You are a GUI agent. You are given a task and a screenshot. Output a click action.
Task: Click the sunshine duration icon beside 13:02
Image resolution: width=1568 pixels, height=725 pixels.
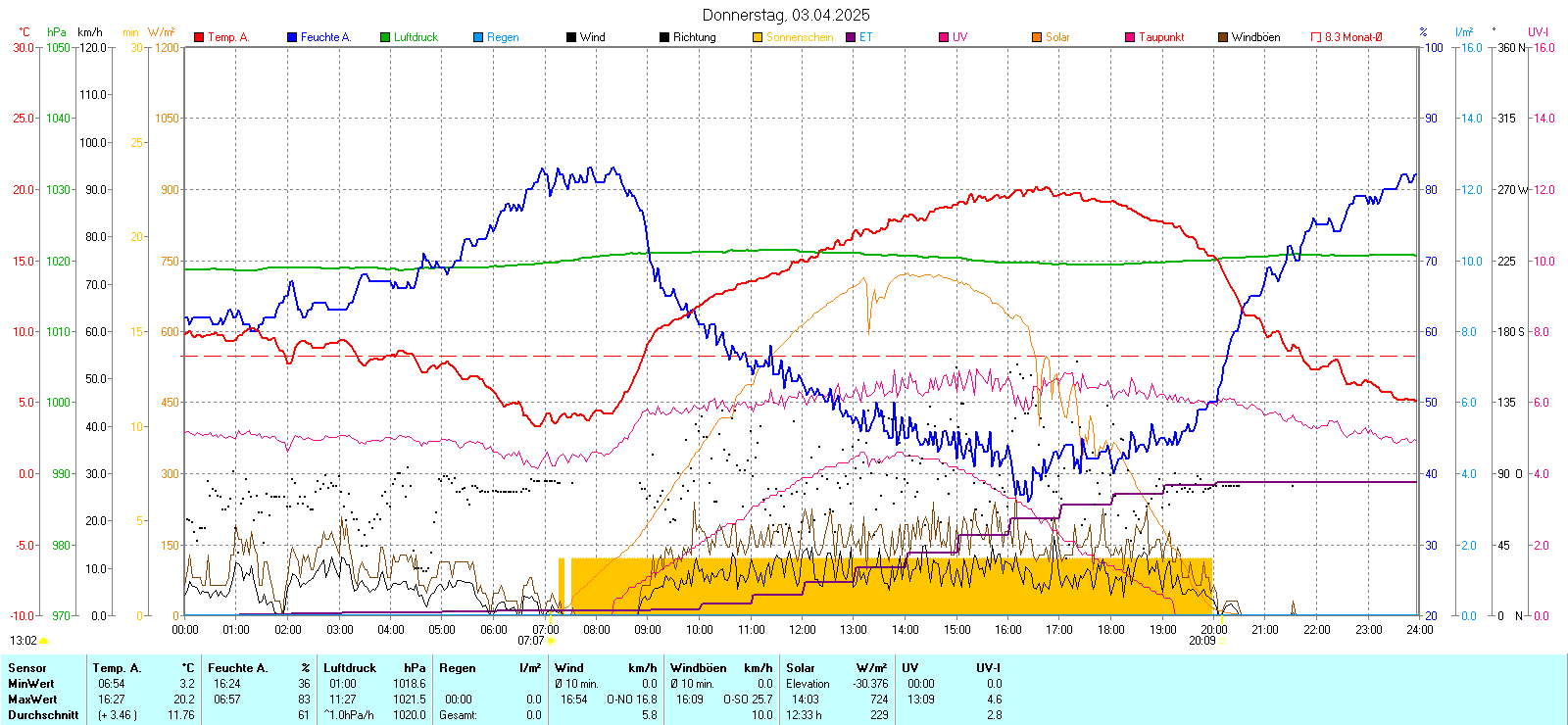pyautogui.click(x=43, y=641)
